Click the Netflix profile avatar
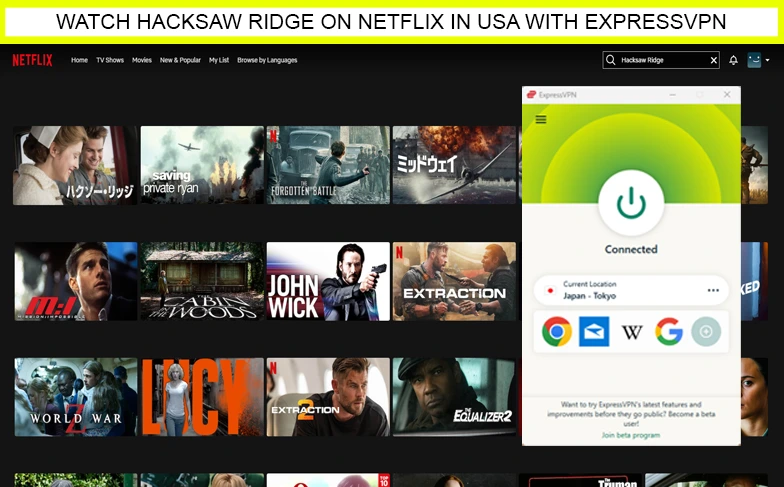Image resolution: width=784 pixels, height=487 pixels. (754, 60)
